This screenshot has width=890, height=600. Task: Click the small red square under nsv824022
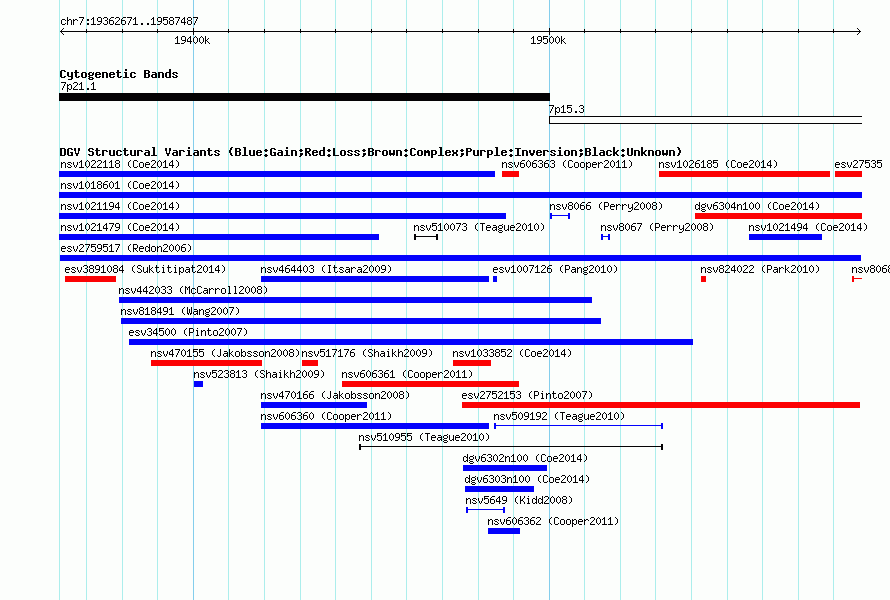pos(703,279)
